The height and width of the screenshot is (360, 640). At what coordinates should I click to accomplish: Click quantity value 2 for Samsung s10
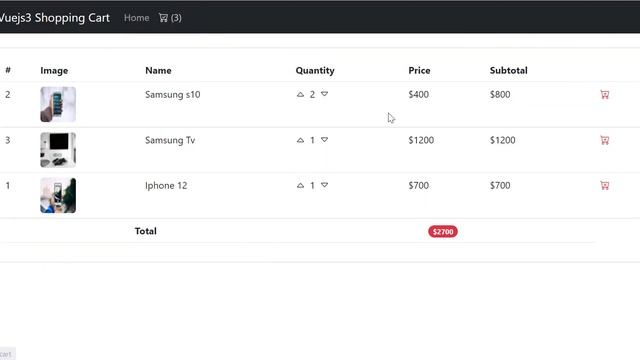pyautogui.click(x=312, y=95)
